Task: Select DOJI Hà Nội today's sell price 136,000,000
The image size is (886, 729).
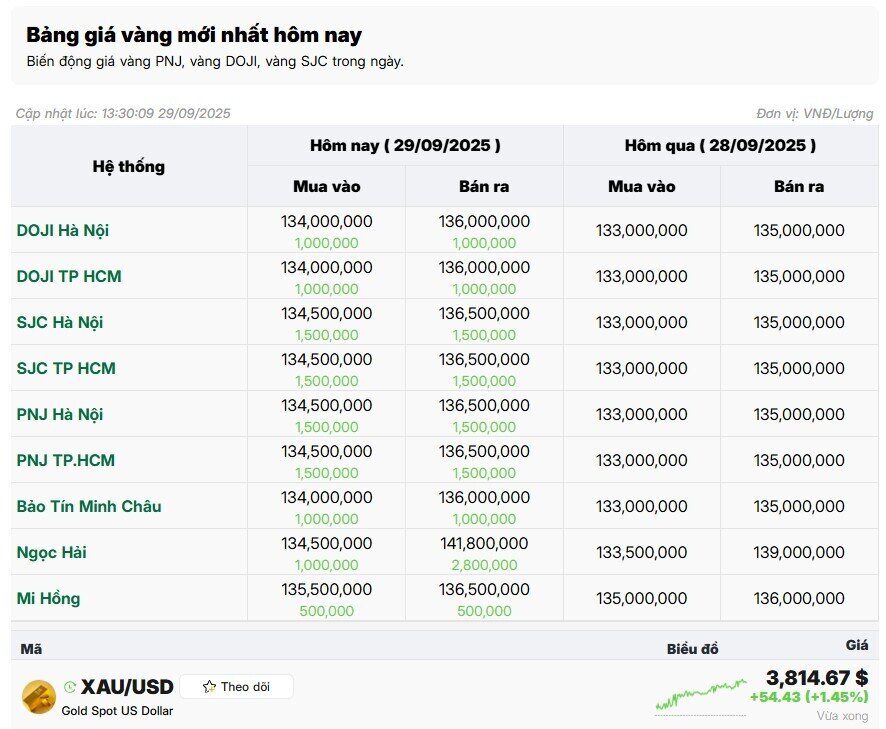Action: 484,222
